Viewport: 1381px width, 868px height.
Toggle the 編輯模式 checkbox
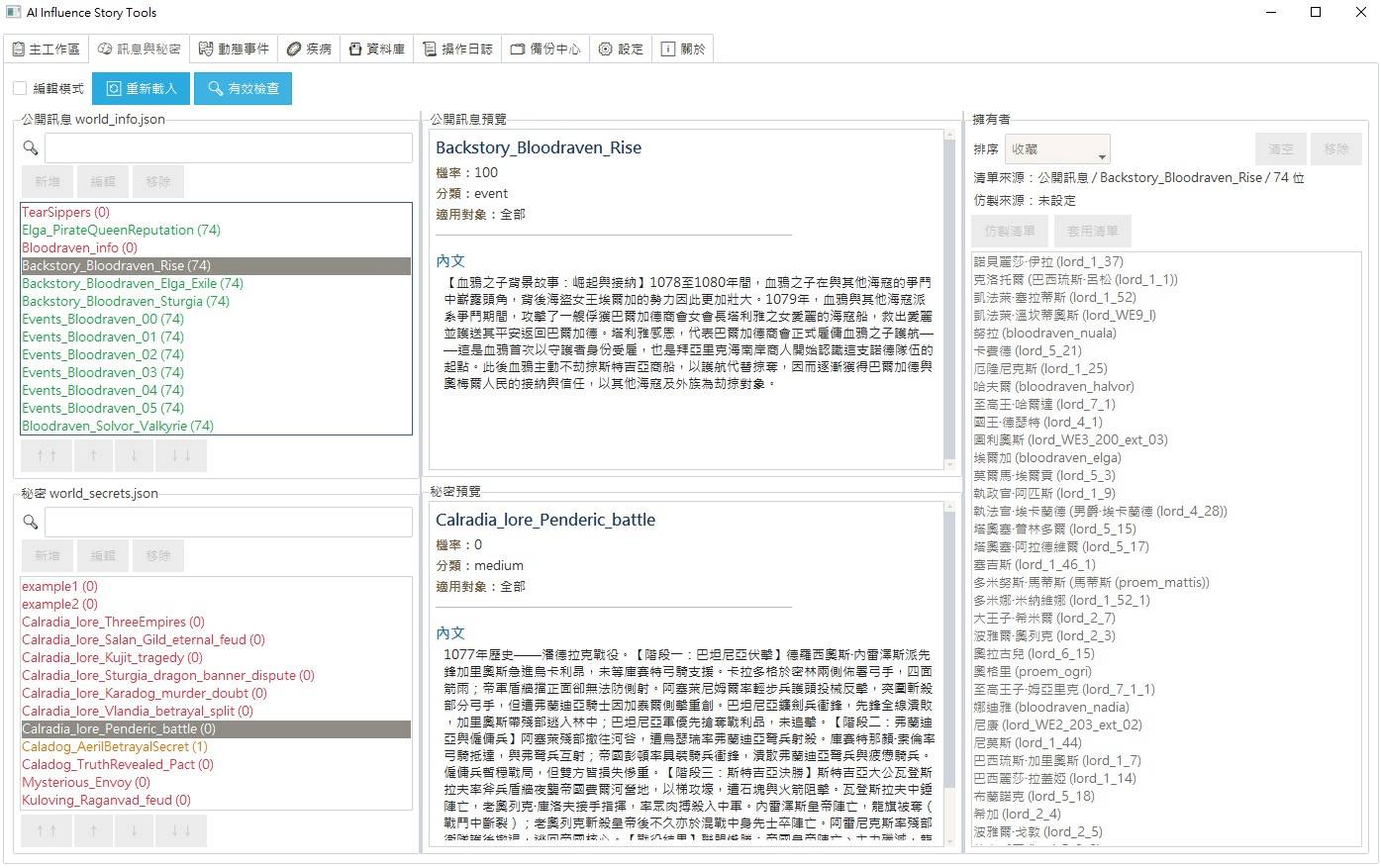click(20, 88)
